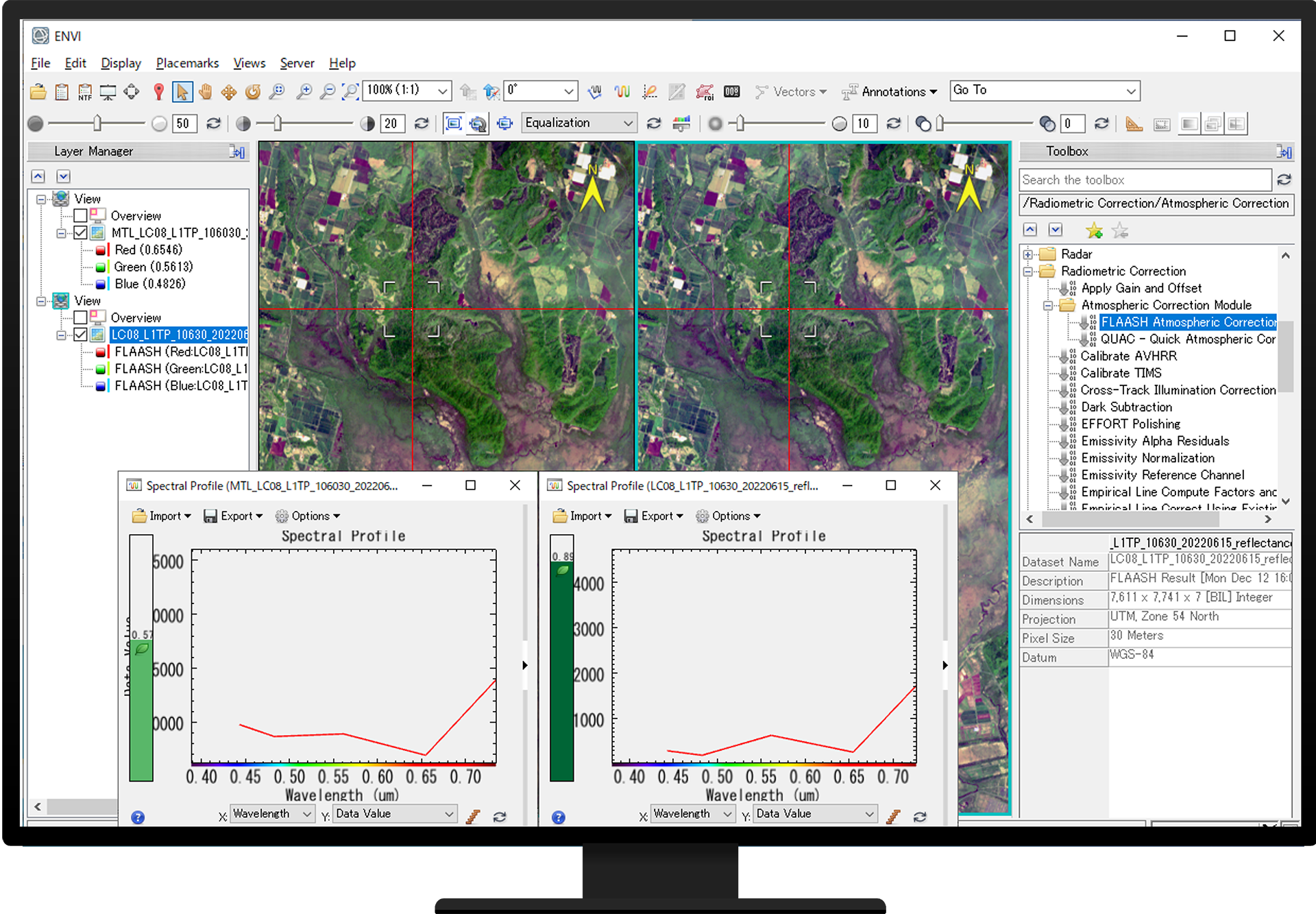
Task: Click Export in left Spectral Profile
Action: pos(234,516)
